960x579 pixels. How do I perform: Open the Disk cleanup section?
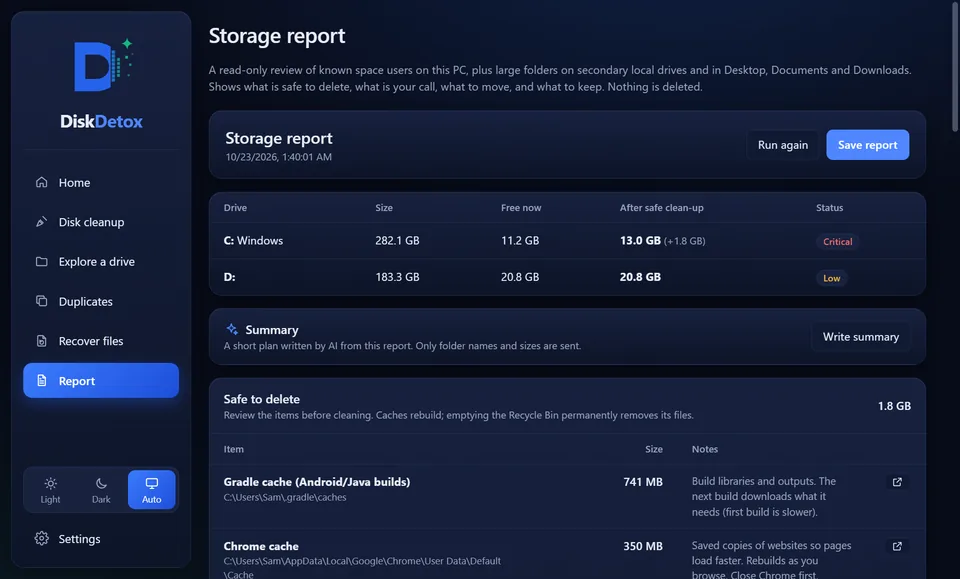pyautogui.click(x=101, y=222)
